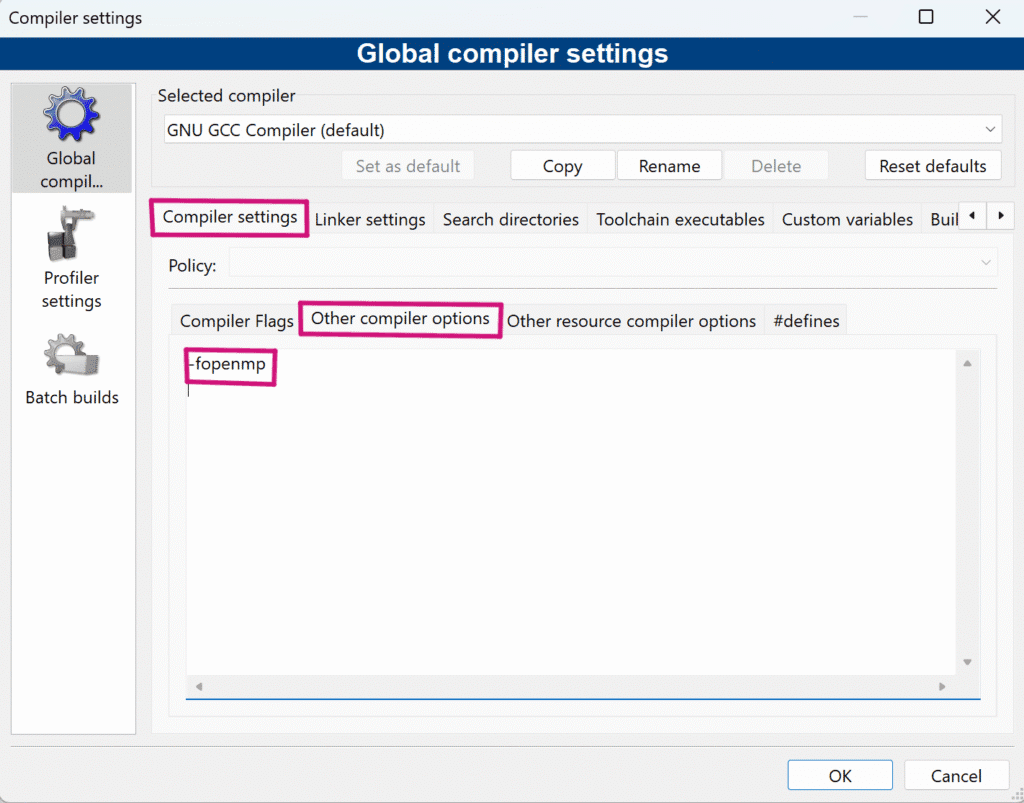1024x803 pixels.
Task: Open the Search directories tab
Action: (x=510, y=219)
